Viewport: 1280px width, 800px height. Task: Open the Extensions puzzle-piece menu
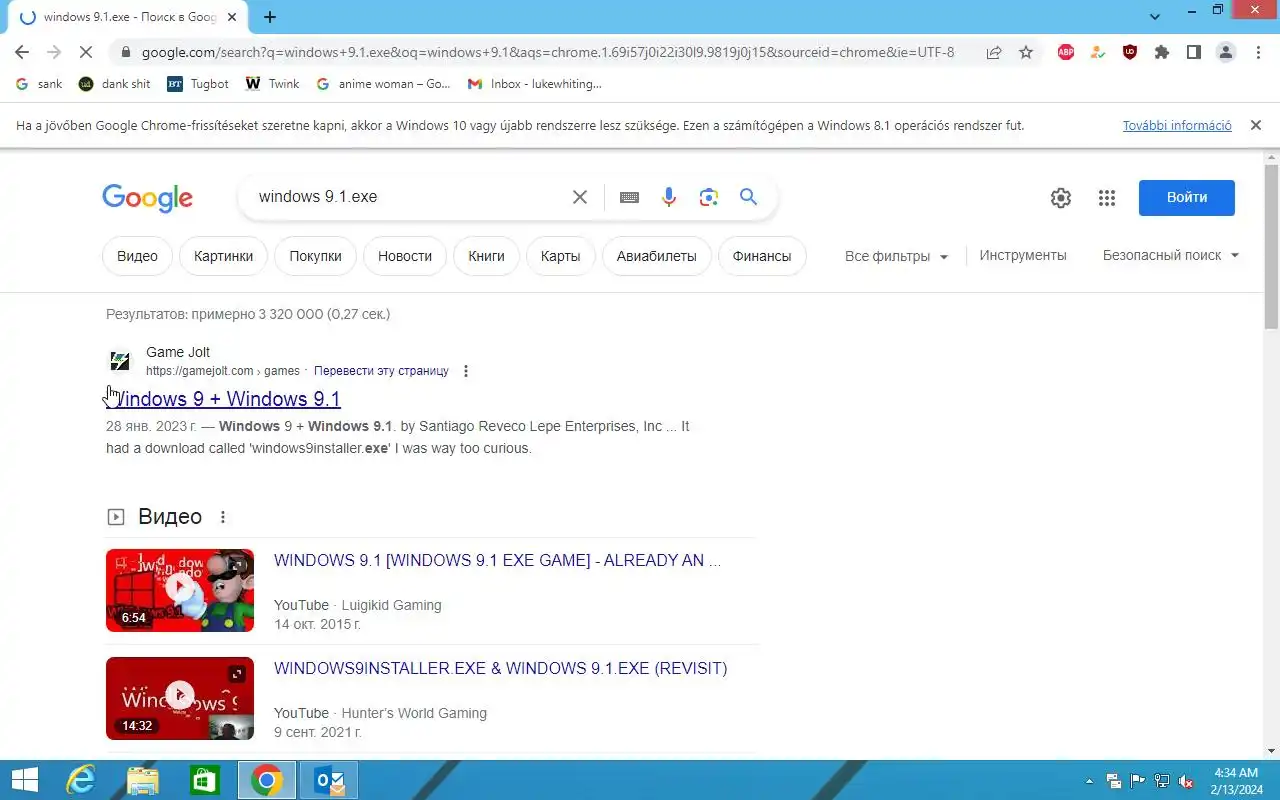[1162, 52]
